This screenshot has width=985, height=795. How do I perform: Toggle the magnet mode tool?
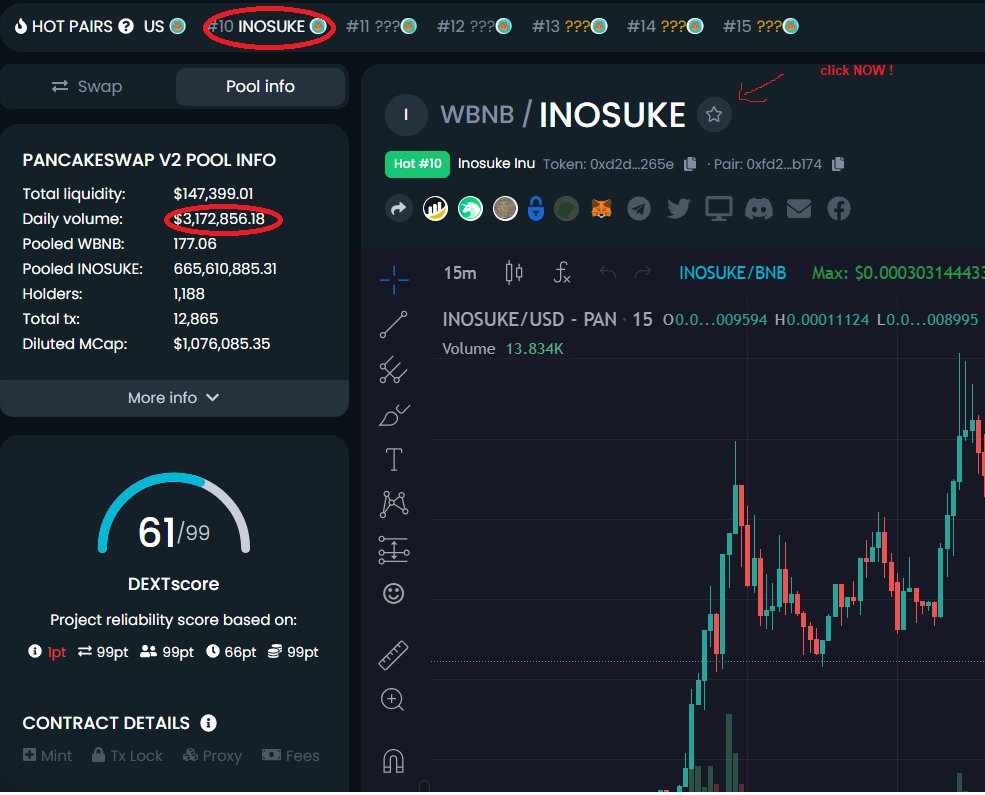tap(394, 760)
